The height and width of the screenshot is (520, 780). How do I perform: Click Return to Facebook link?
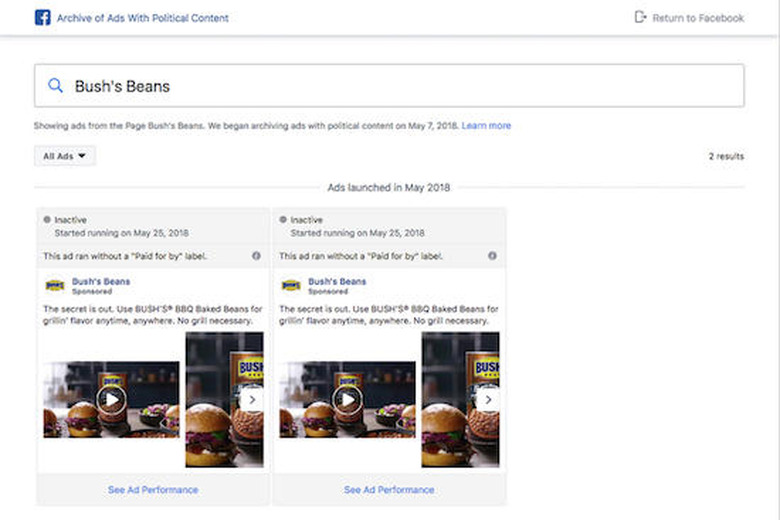coord(698,18)
